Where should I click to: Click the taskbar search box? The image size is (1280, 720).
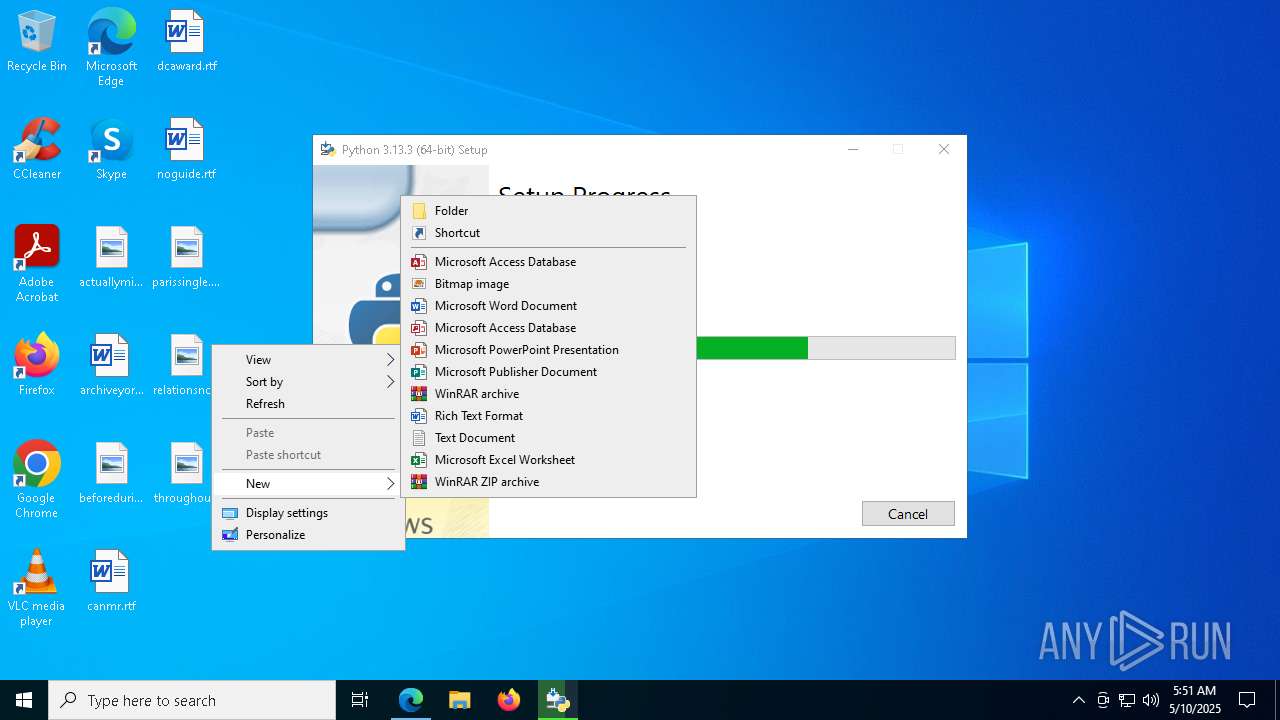pyautogui.click(x=192, y=700)
